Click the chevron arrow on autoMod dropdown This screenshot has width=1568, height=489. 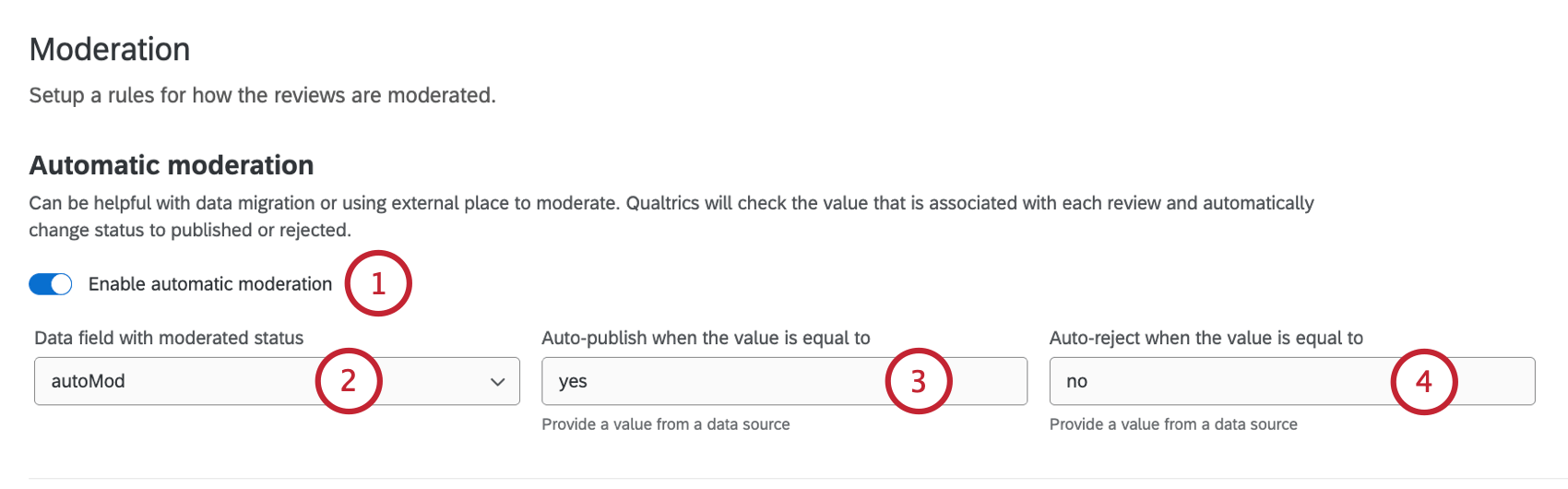[x=498, y=382]
